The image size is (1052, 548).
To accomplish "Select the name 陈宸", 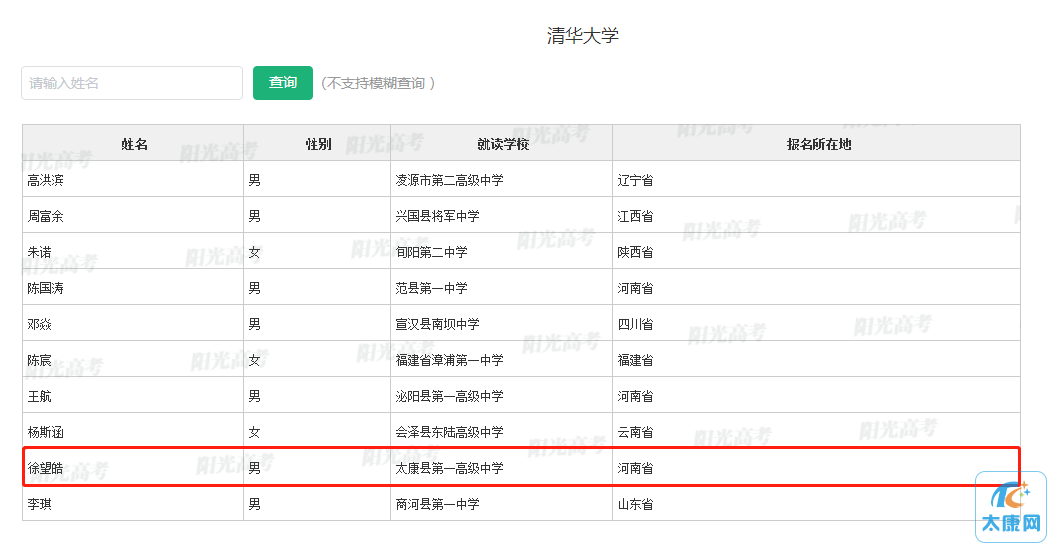I will coord(40,360).
